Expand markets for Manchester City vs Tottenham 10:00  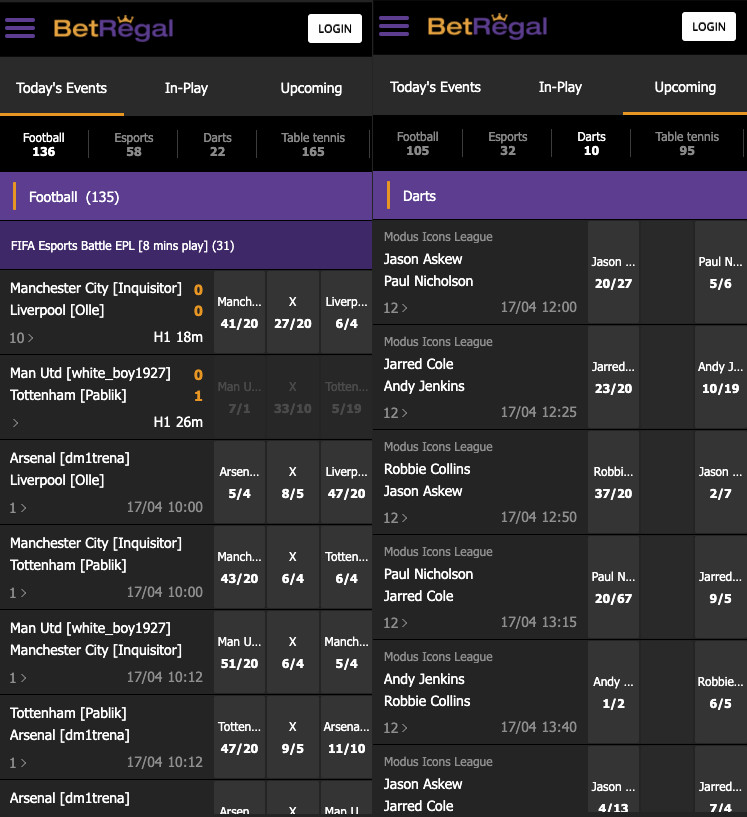(x=18, y=592)
